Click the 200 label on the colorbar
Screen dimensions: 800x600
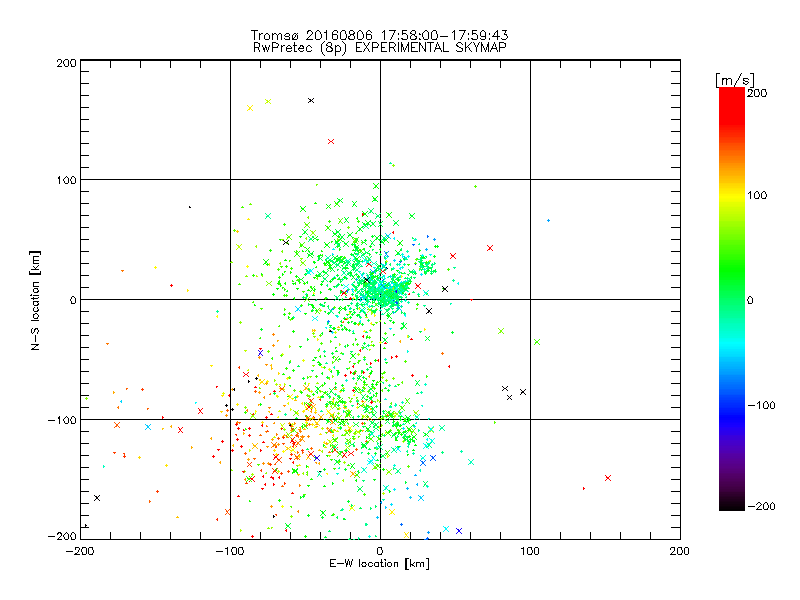pos(757,93)
